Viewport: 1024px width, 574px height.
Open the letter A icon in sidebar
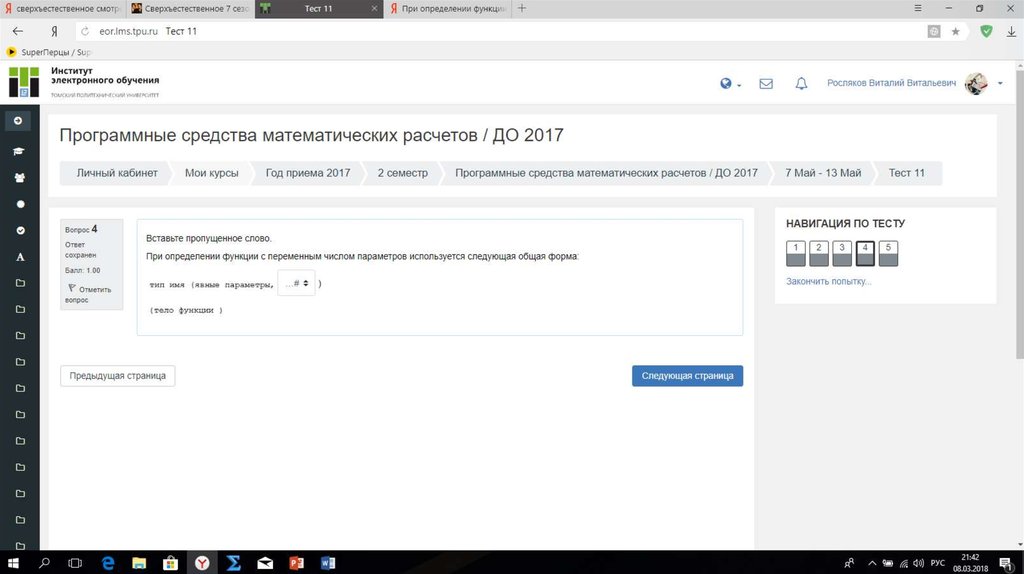[20, 257]
